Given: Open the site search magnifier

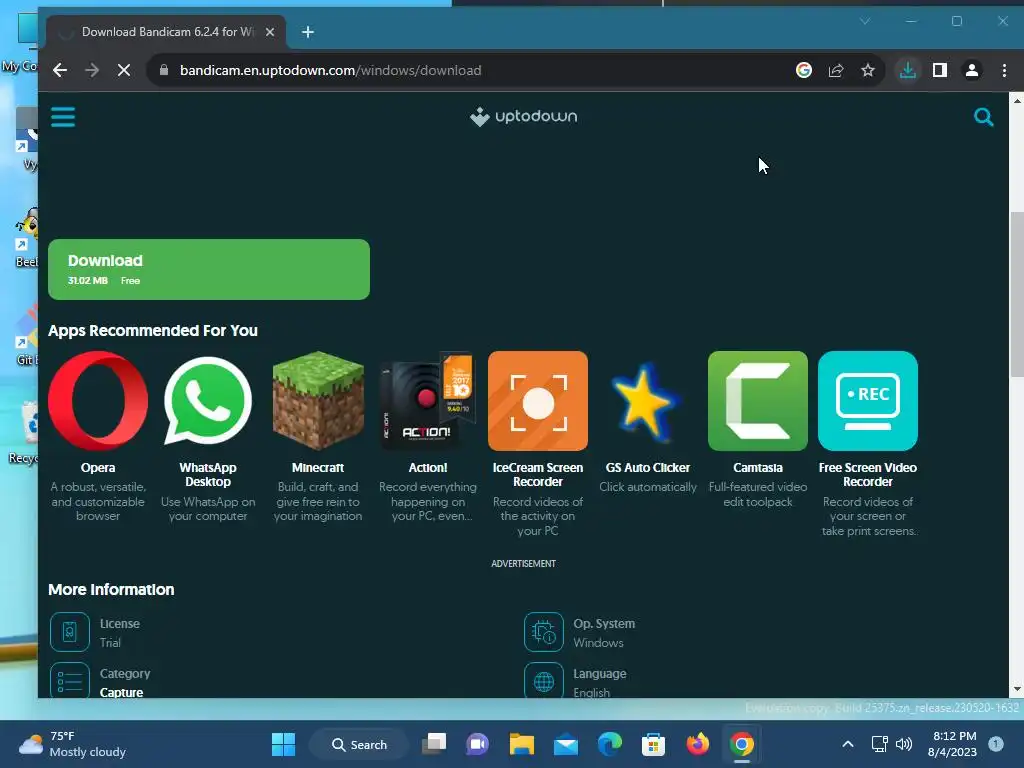Looking at the screenshot, I should pos(983,117).
